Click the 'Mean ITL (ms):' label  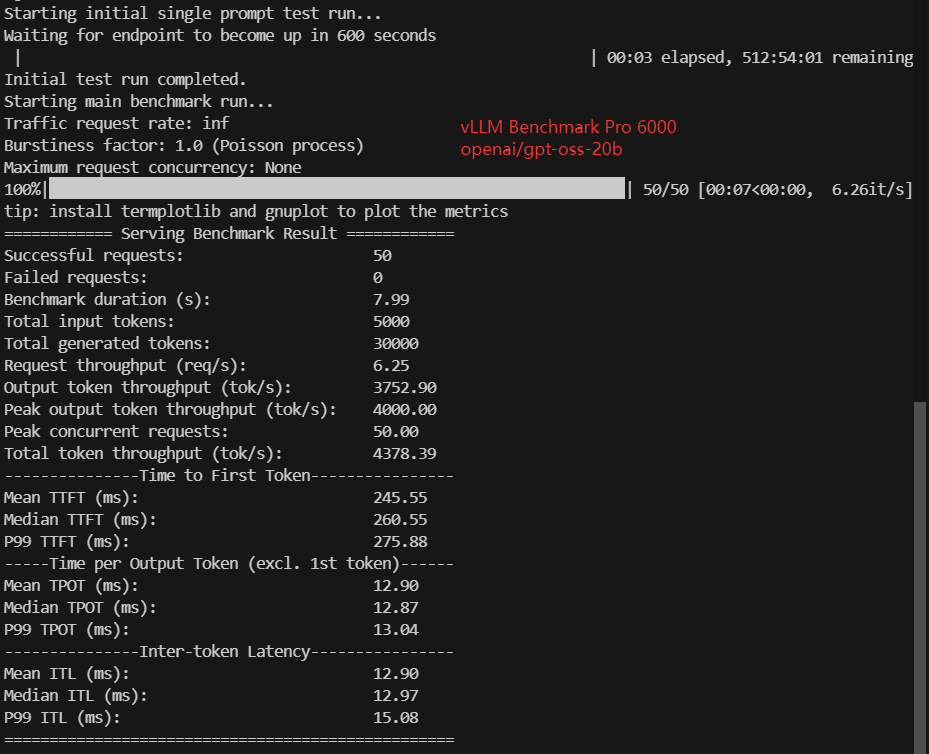tap(66, 673)
